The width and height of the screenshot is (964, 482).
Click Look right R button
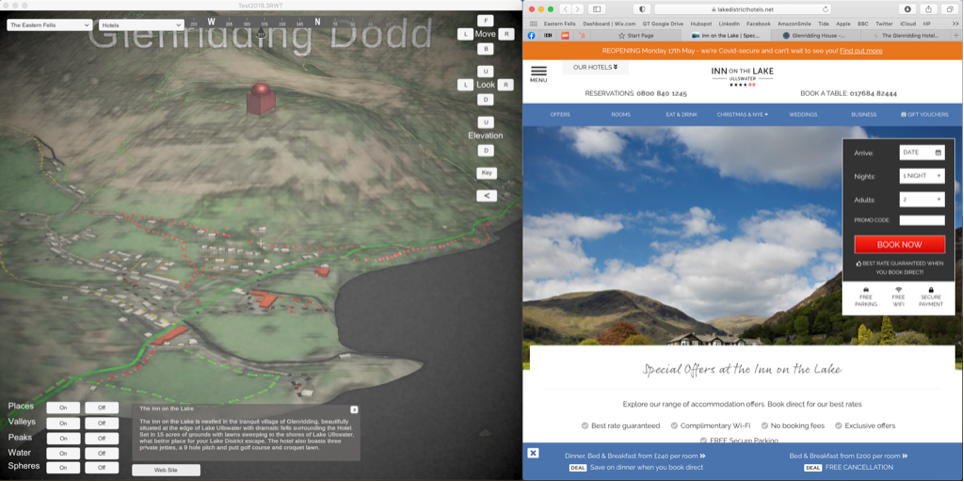(506, 85)
